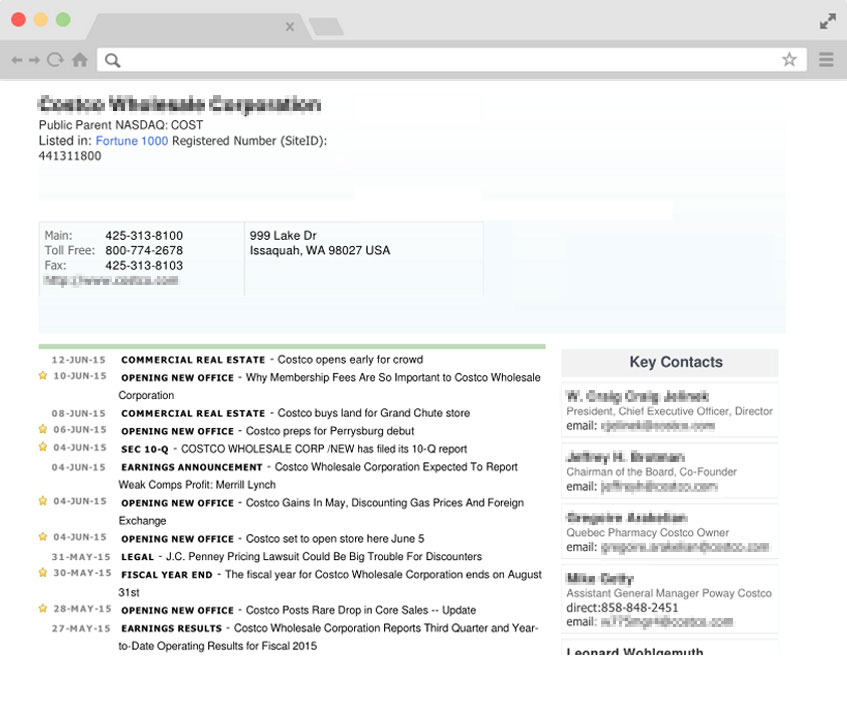Click the street address '999 Lake Dr'

click(x=283, y=236)
